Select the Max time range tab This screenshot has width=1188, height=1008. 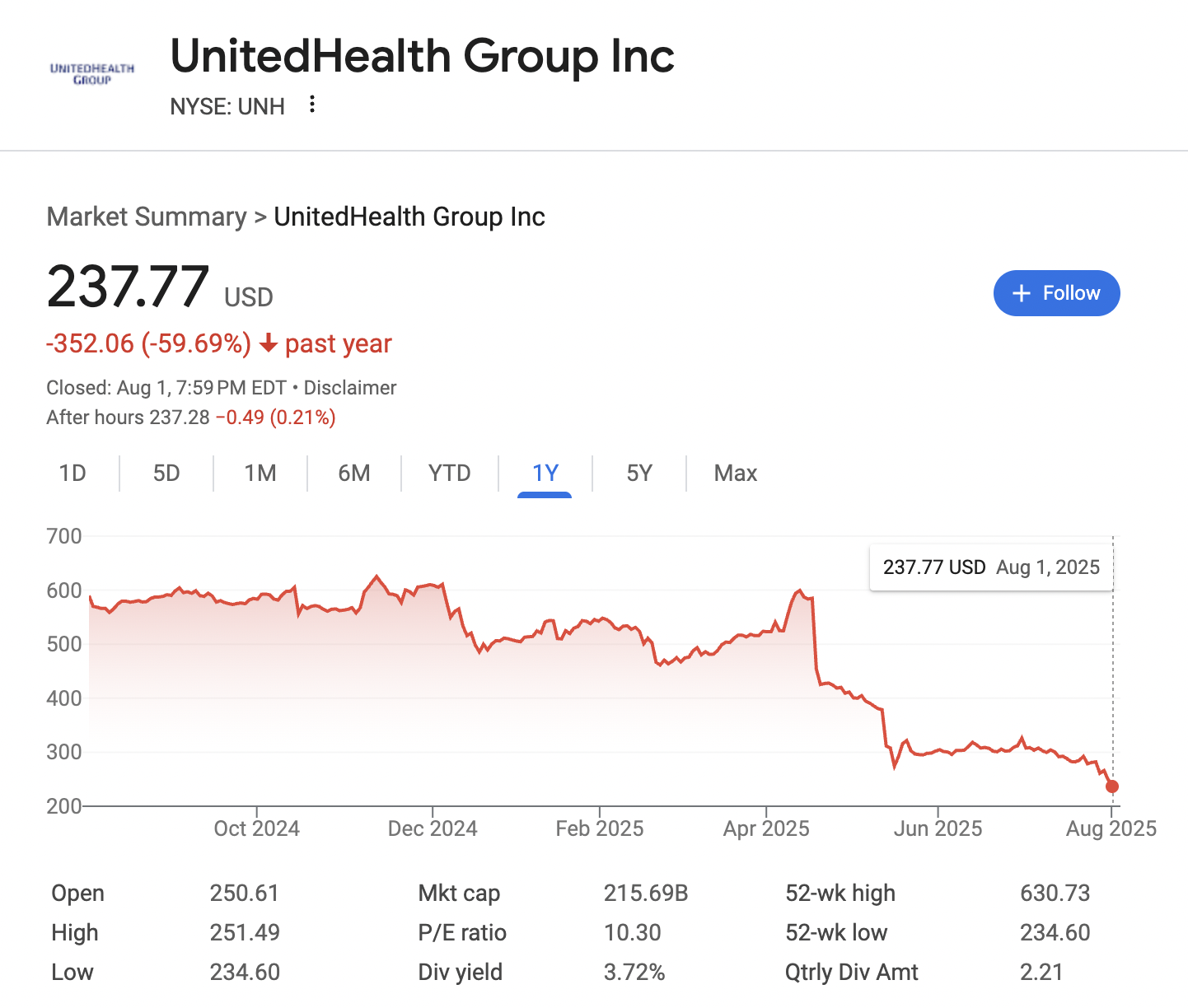(736, 474)
